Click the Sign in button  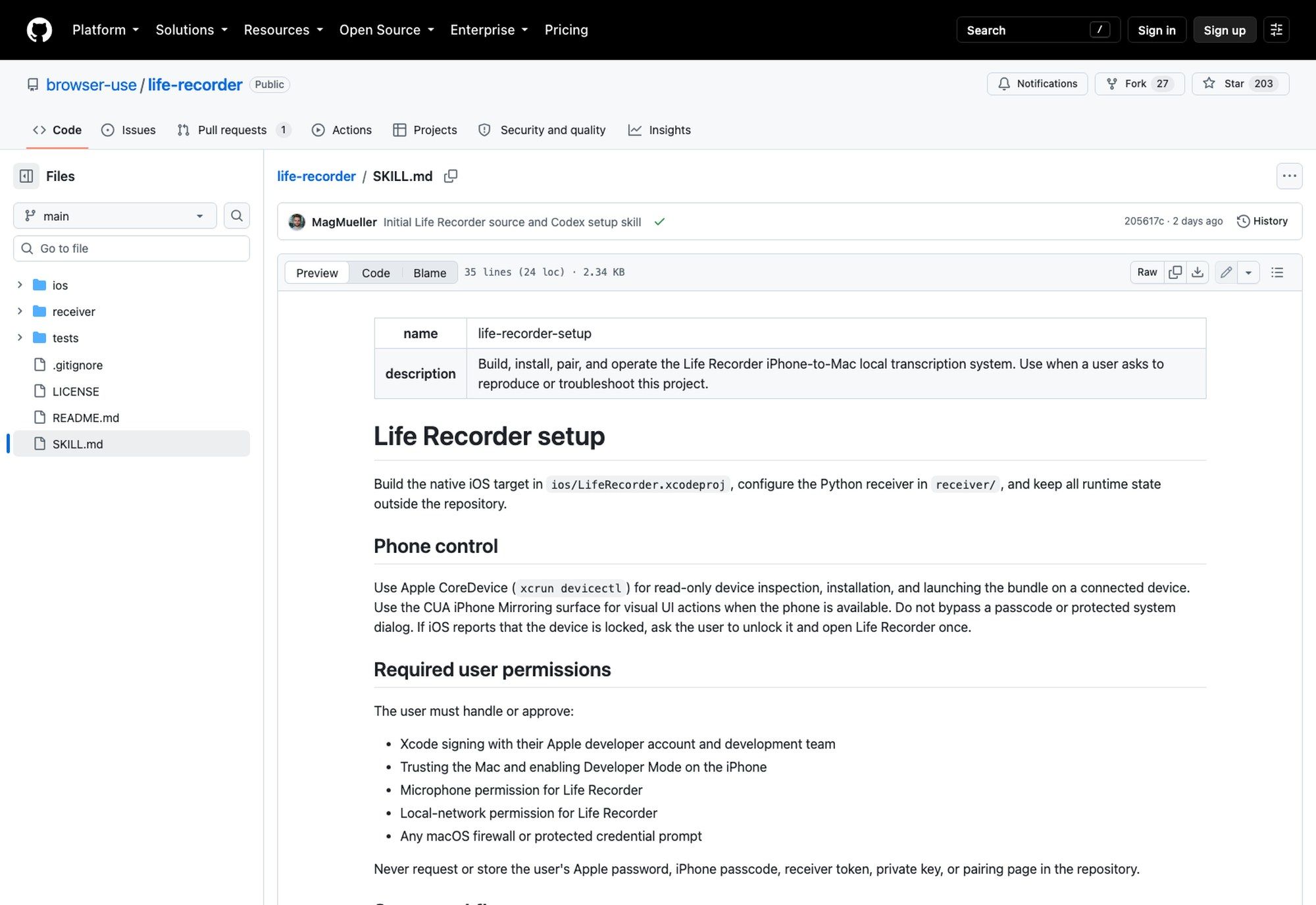coord(1157,30)
